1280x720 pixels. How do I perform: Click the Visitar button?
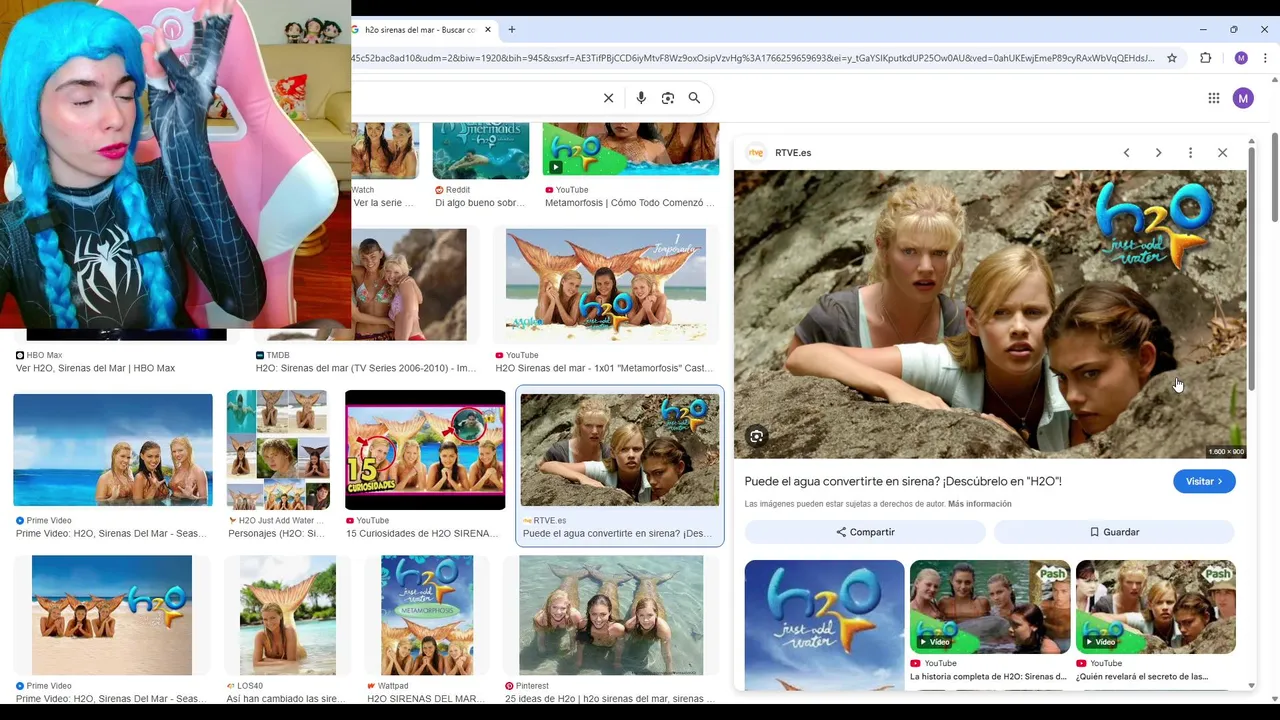point(1204,482)
